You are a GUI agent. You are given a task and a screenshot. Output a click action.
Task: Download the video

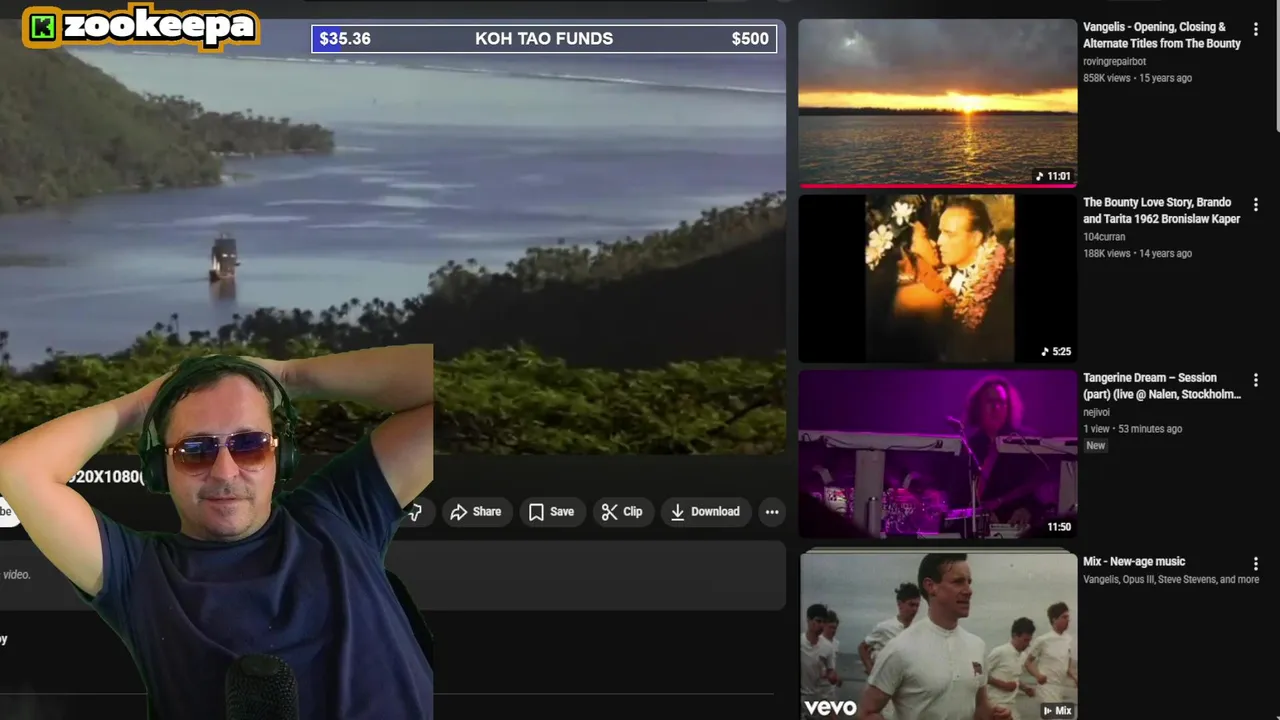pyautogui.click(x=705, y=512)
